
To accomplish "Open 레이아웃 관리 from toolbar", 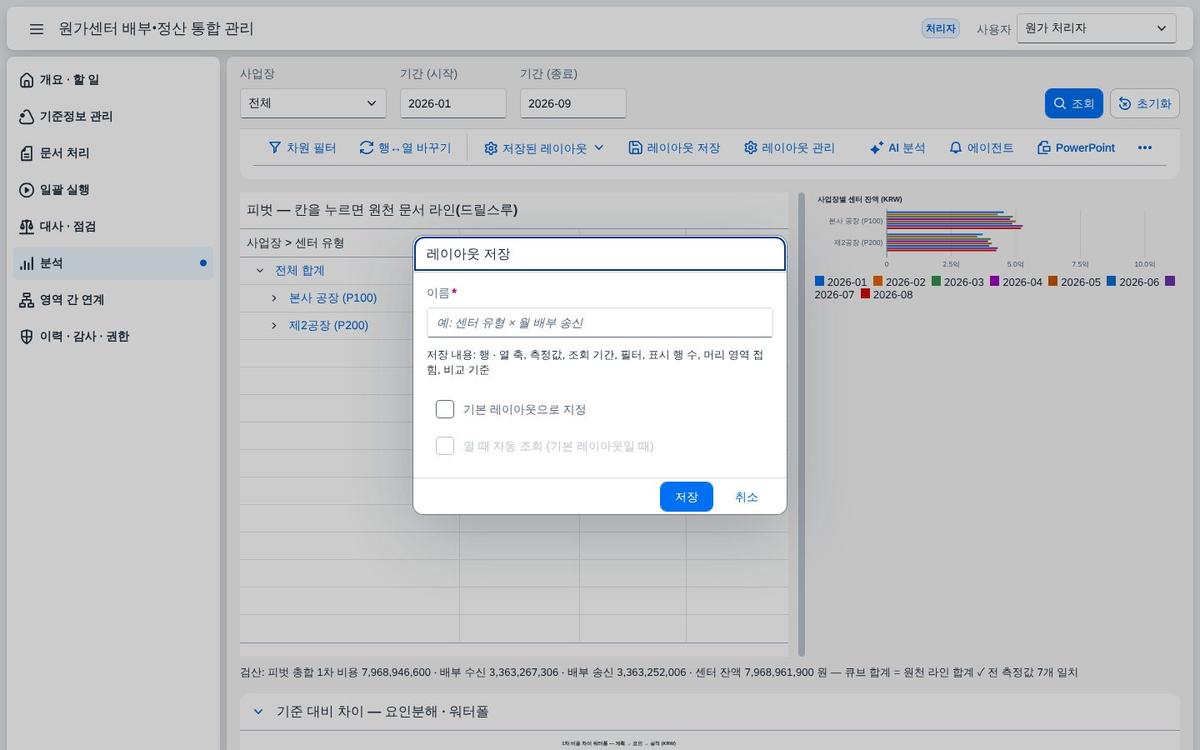I will 789,147.
